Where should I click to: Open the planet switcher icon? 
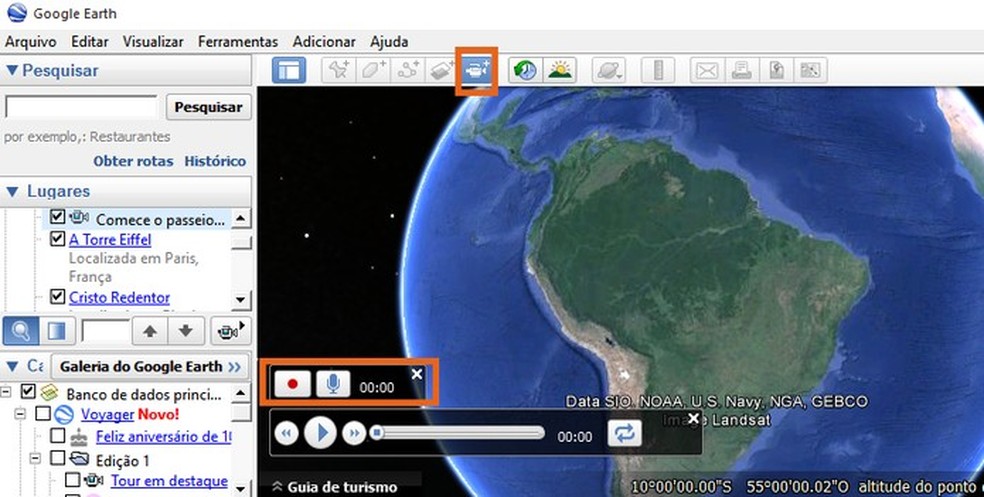(609, 70)
